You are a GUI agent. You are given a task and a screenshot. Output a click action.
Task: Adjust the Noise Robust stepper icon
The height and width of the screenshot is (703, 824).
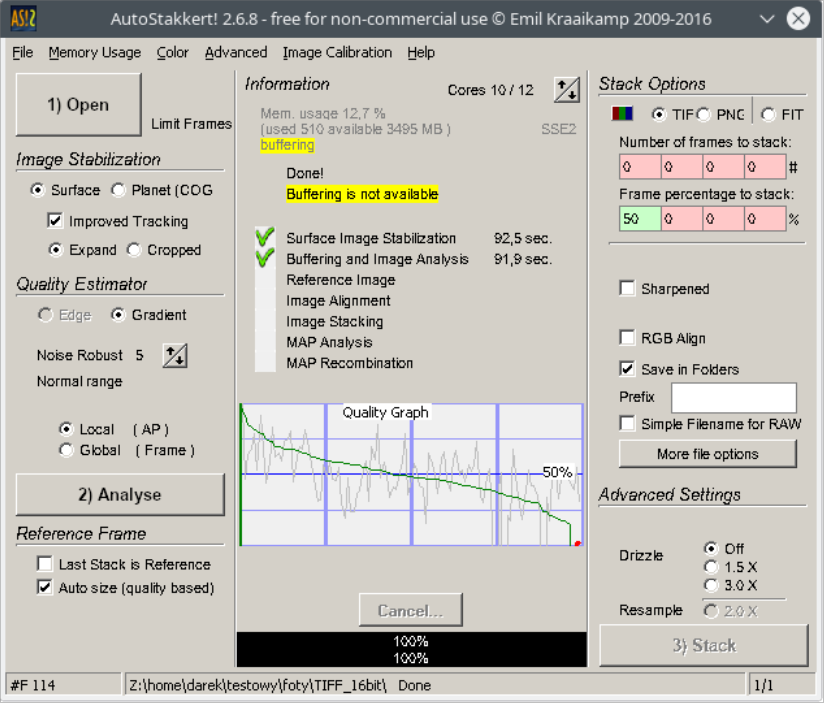[x=175, y=356]
